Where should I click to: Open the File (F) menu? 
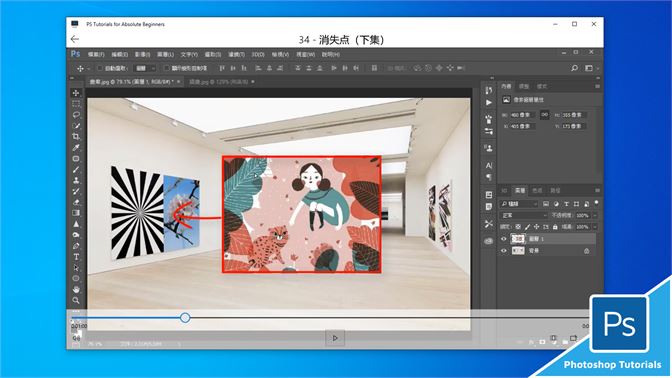[96, 54]
